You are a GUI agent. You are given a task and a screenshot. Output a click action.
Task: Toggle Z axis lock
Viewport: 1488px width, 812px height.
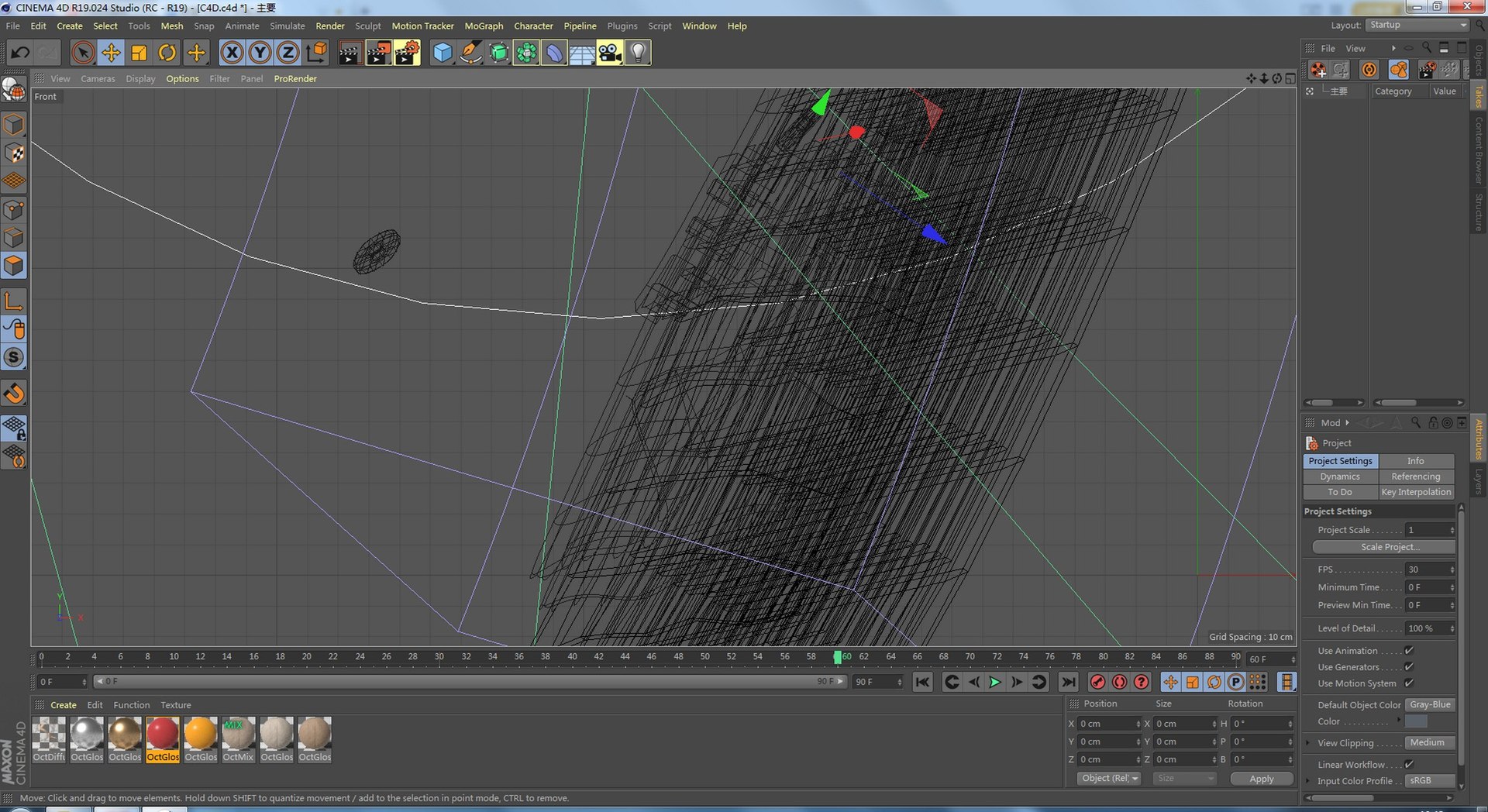pos(288,53)
